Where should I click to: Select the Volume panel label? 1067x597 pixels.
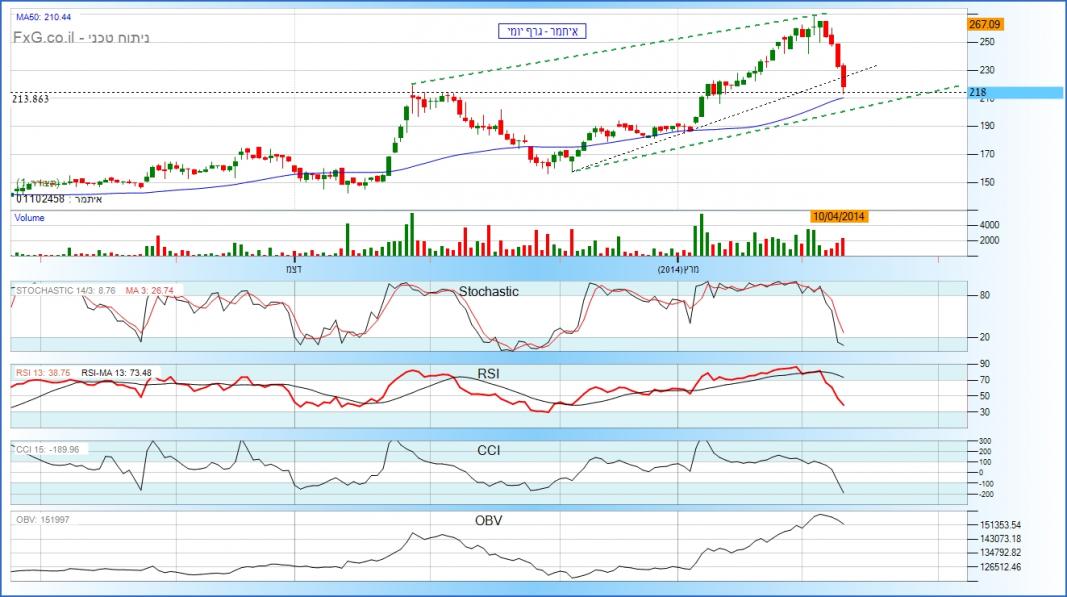[x=28, y=216]
